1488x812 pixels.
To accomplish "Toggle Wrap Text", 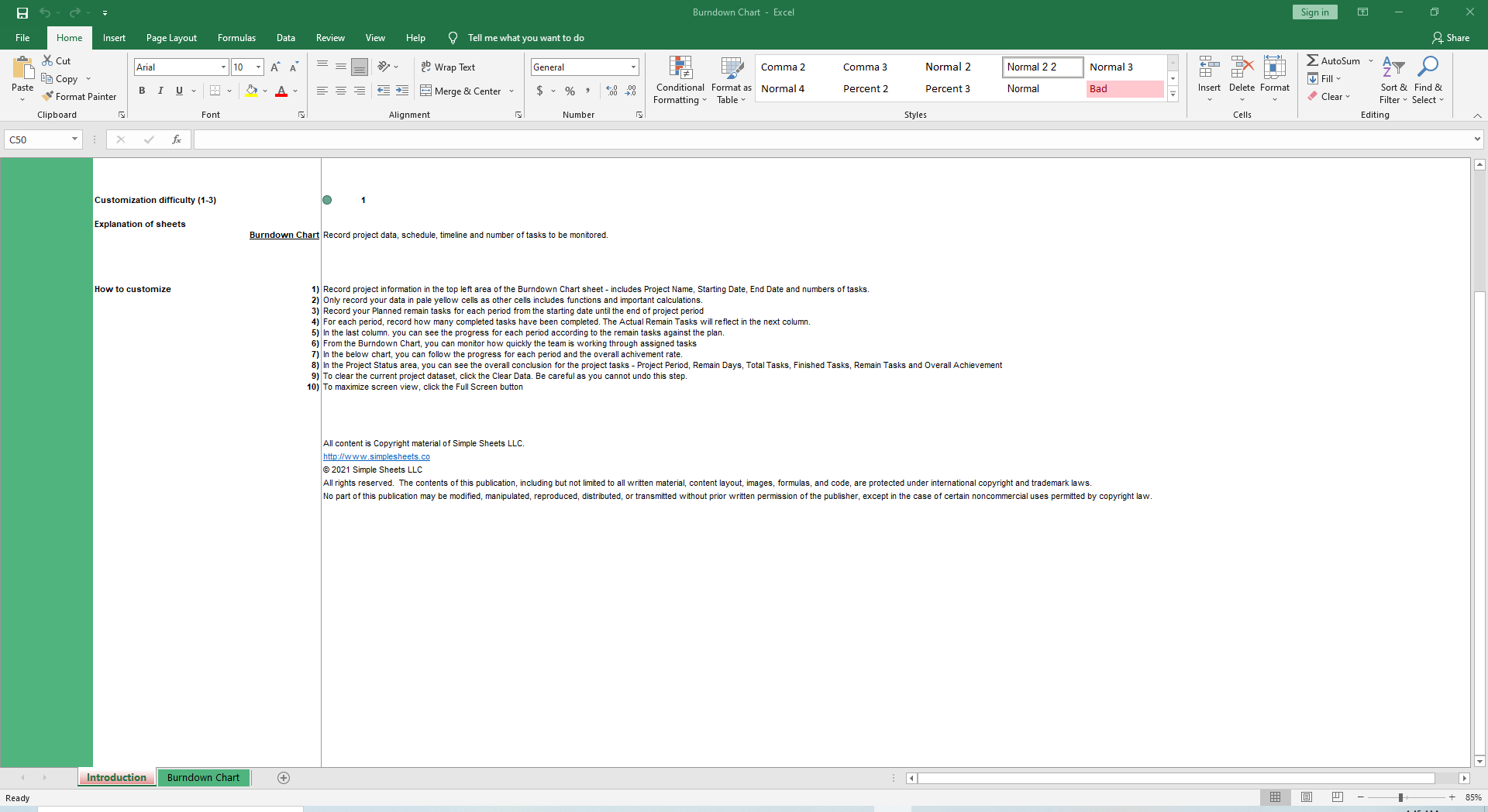I will pos(448,67).
